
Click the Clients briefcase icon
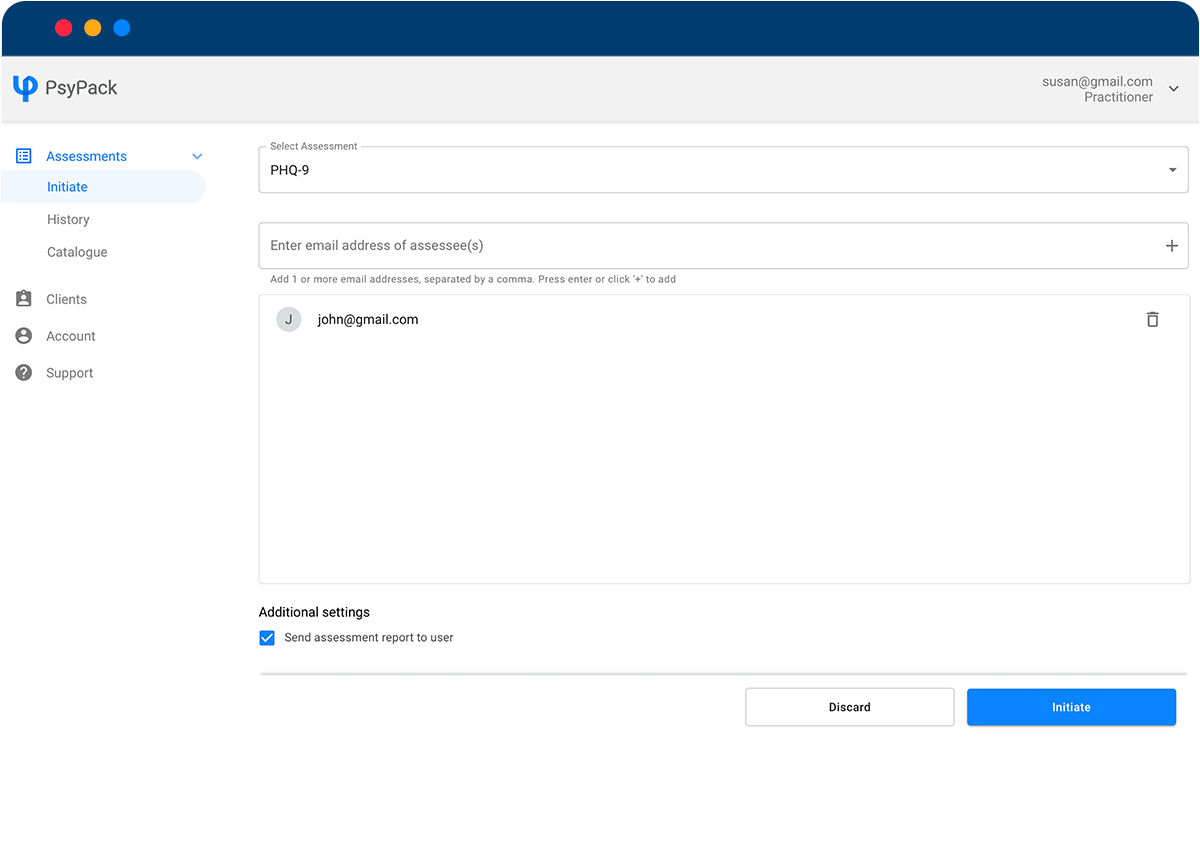click(x=23, y=298)
